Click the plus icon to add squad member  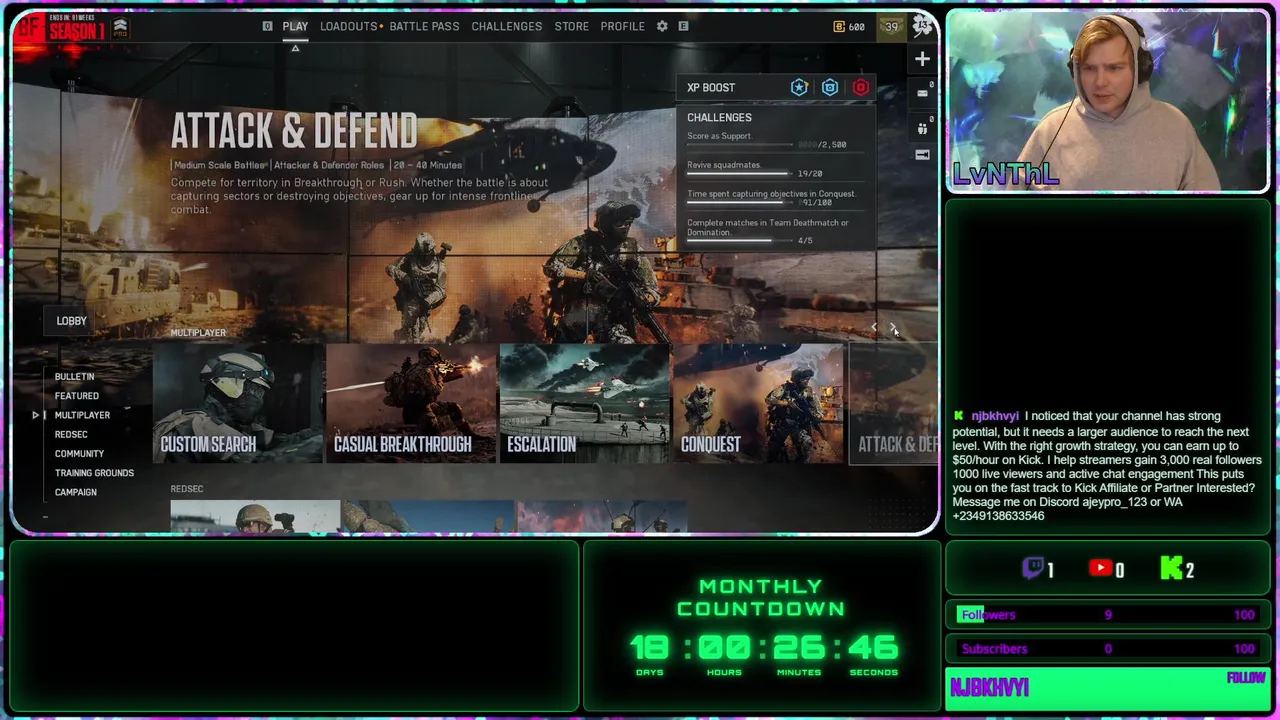pos(922,59)
